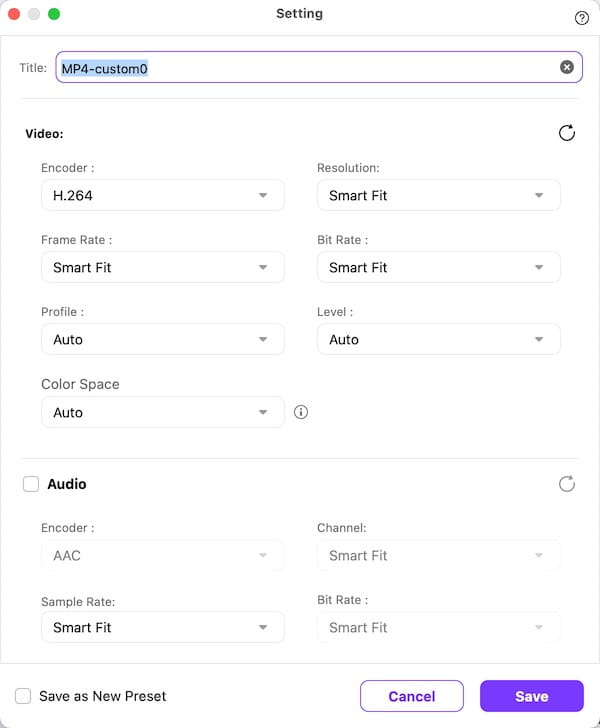Click the Cancel button
Image resolution: width=600 pixels, height=728 pixels.
click(x=411, y=696)
